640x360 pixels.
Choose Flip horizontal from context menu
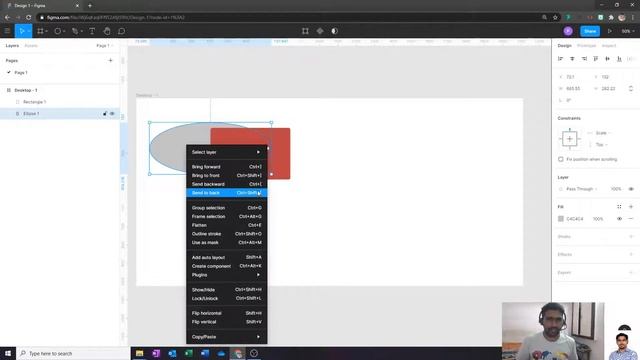[x=227, y=313]
